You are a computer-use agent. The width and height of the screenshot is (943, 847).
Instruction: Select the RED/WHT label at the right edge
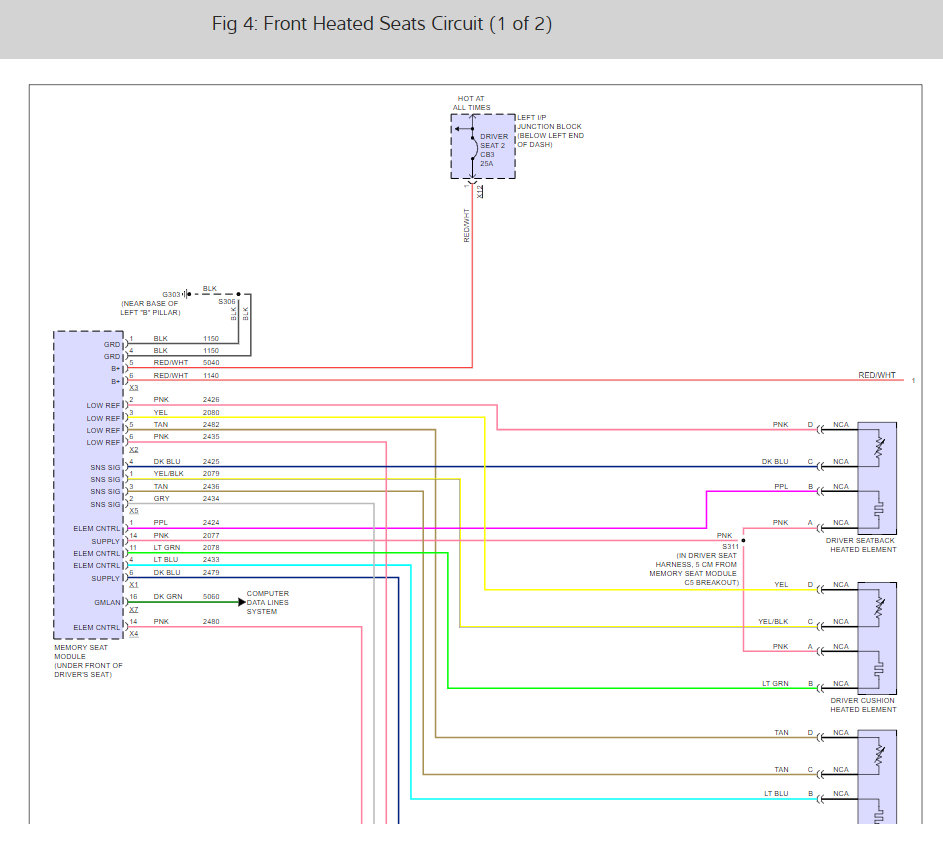pos(877,375)
